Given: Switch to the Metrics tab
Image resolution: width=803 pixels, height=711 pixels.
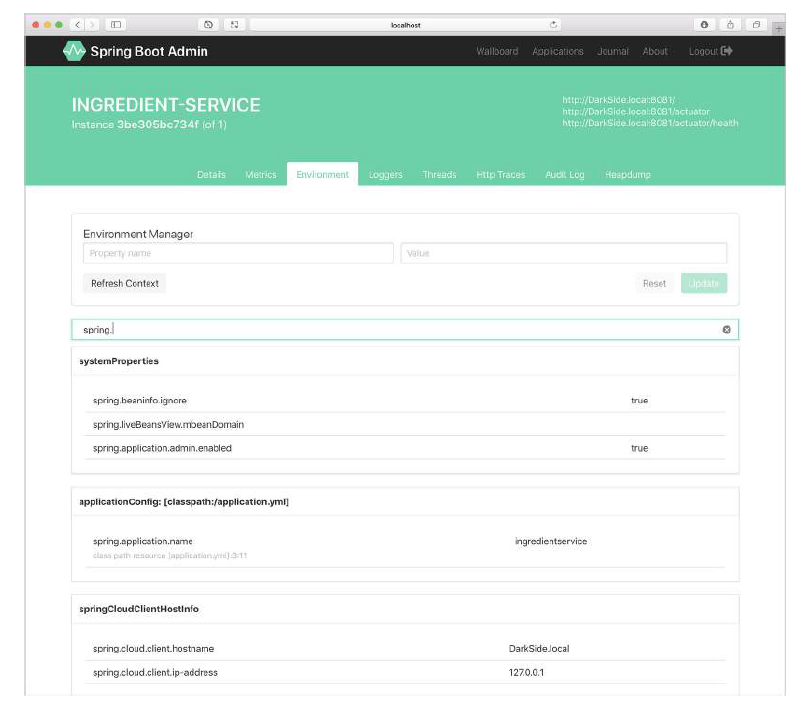Looking at the screenshot, I should click(x=261, y=175).
